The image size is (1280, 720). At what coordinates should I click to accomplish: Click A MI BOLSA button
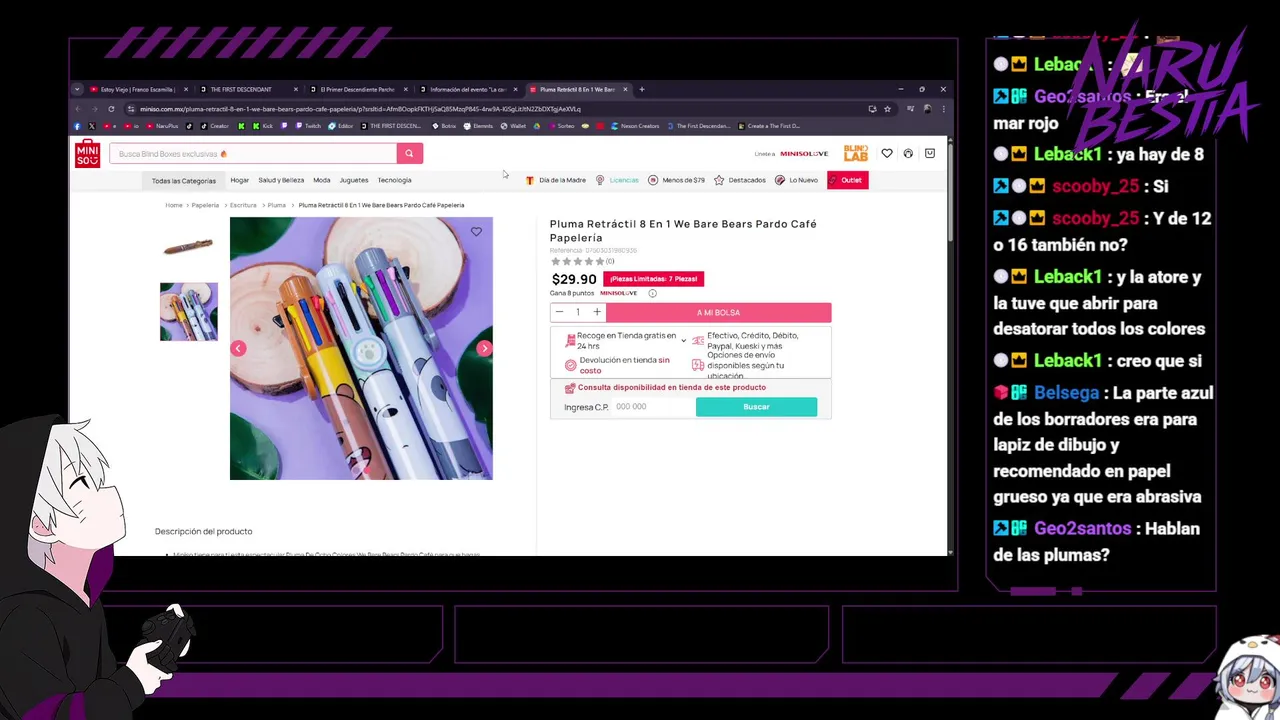click(x=718, y=312)
